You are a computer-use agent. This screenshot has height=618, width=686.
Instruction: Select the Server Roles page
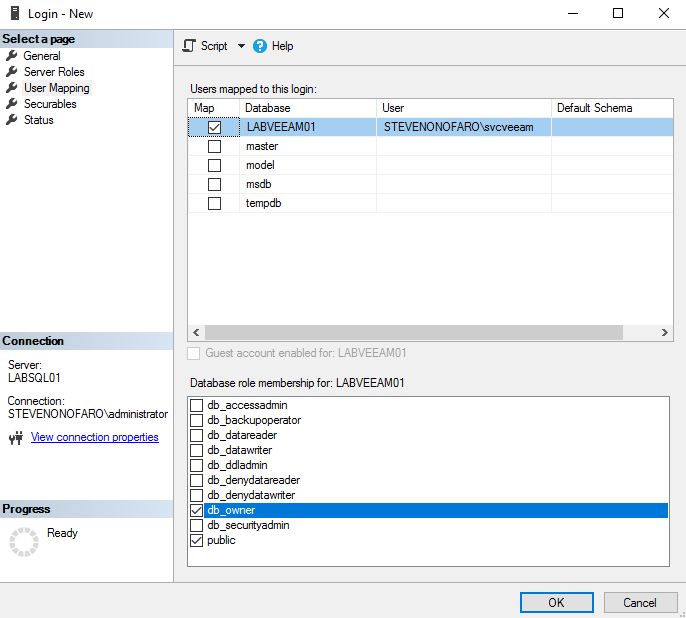click(54, 72)
